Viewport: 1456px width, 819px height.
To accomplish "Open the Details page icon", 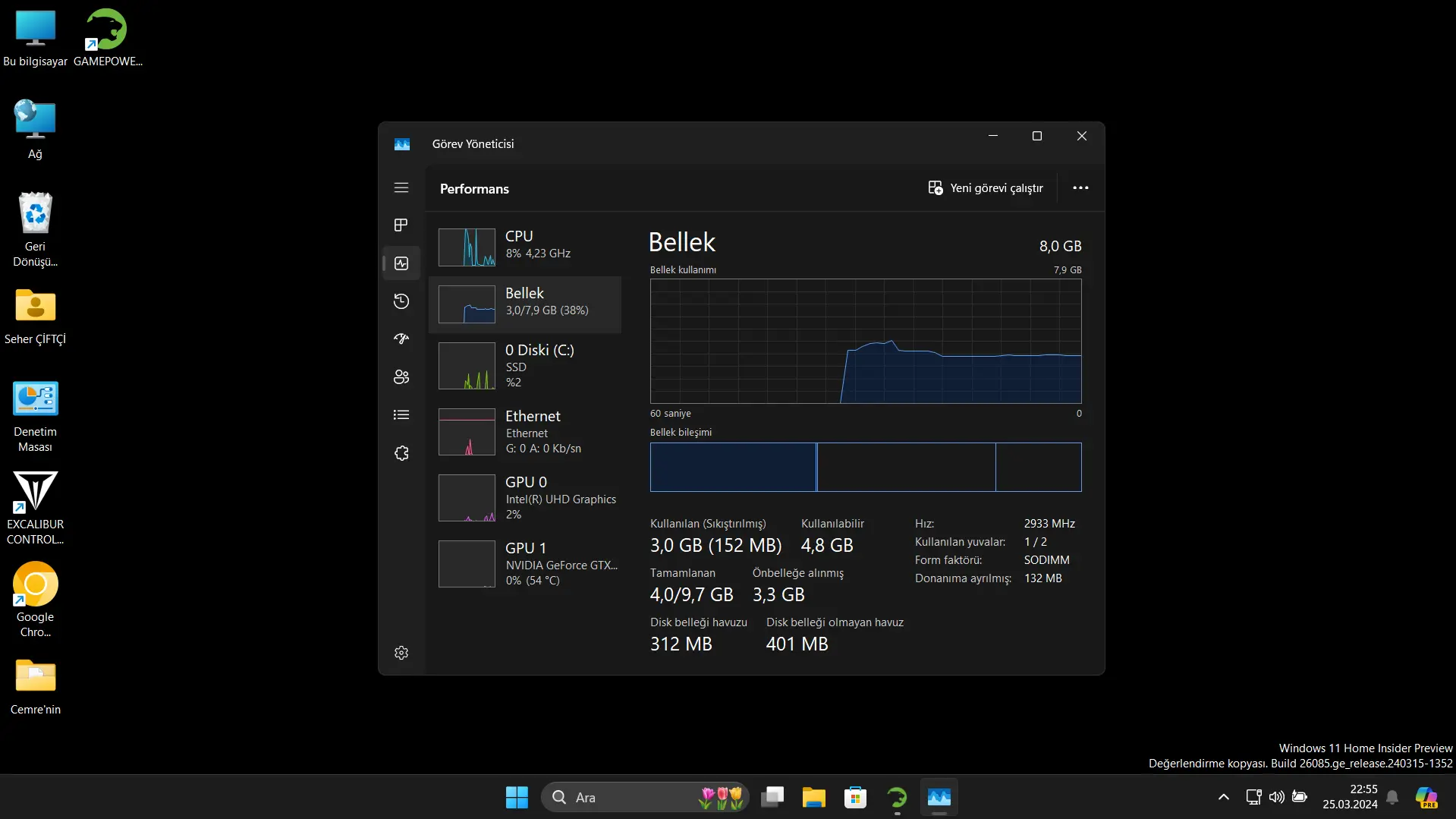I will tap(401, 415).
